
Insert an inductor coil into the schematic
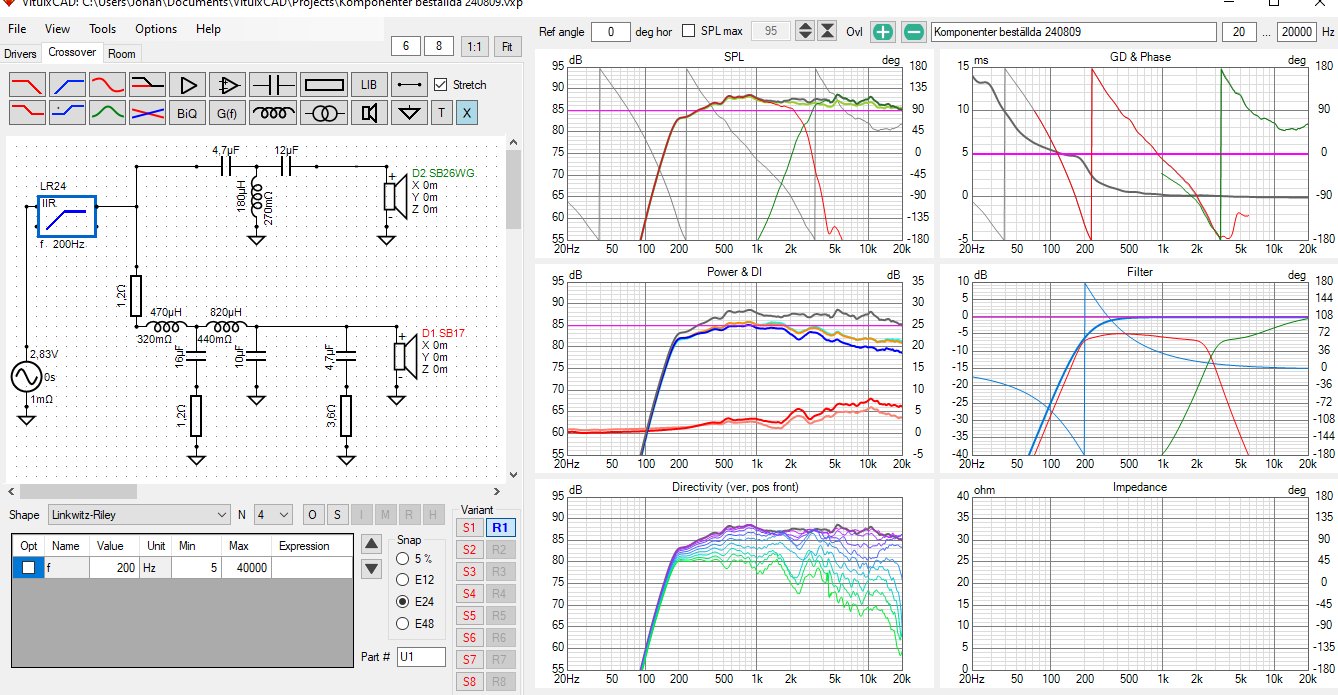[272, 112]
